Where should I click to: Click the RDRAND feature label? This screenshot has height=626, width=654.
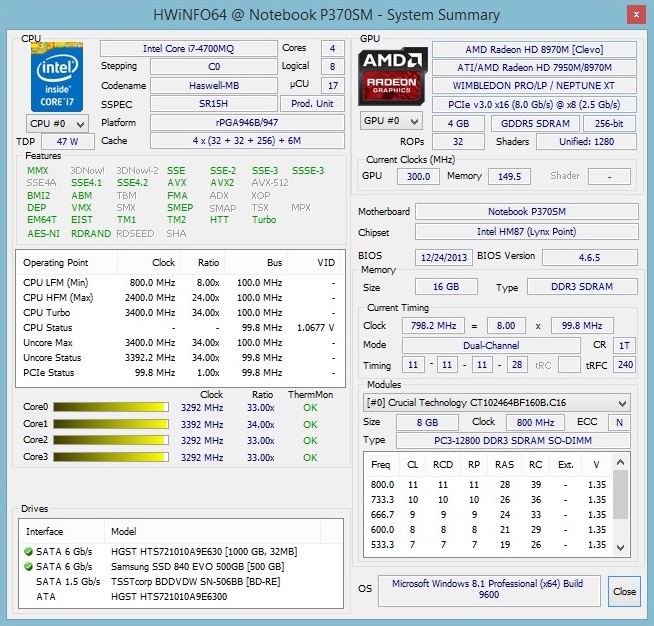91,234
